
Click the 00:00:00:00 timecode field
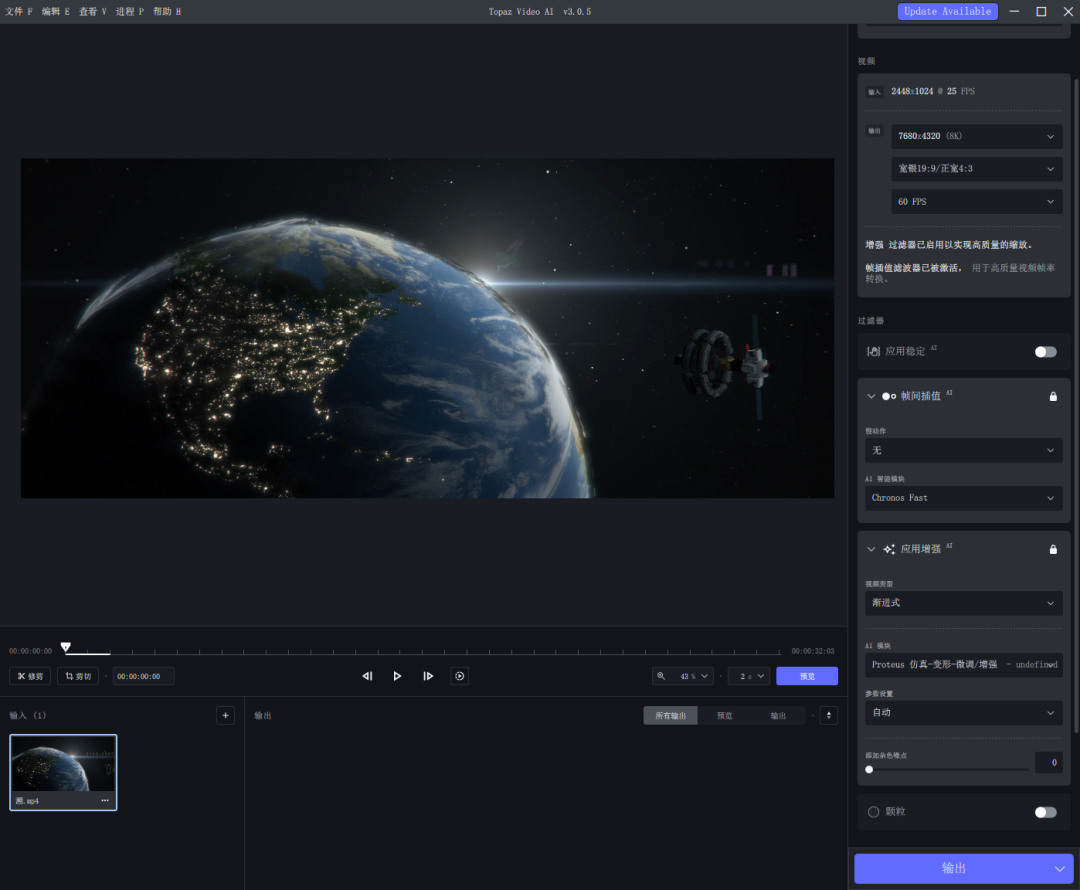[x=143, y=676]
